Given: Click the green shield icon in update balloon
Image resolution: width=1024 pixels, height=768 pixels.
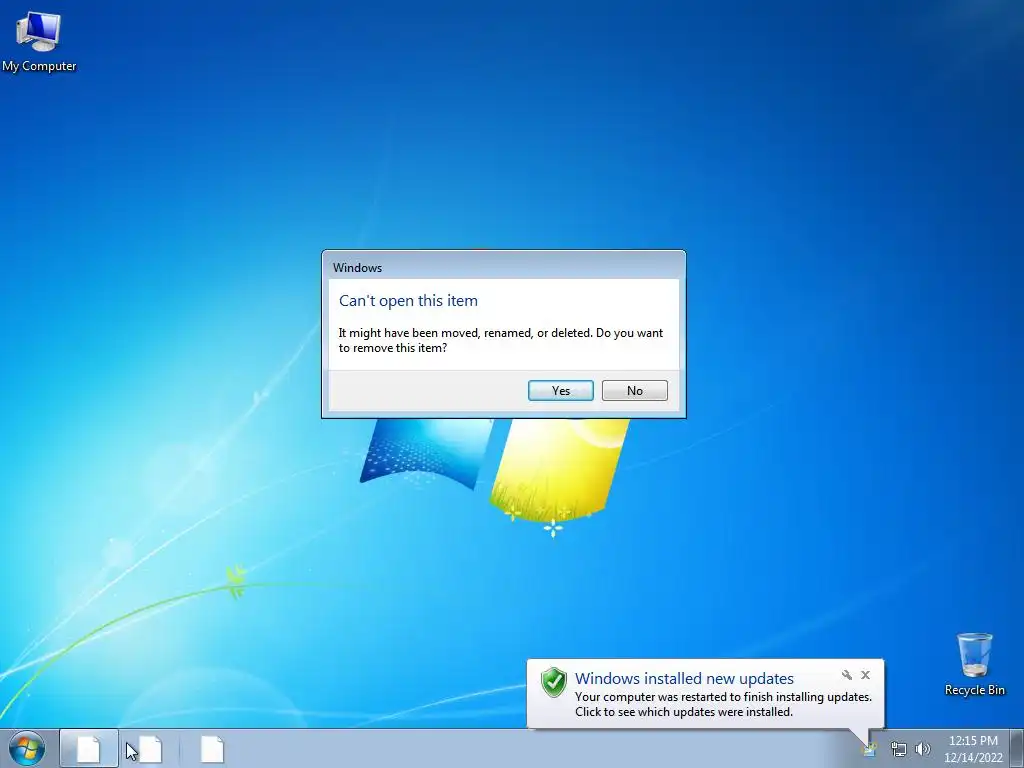Looking at the screenshot, I should click(554, 682).
